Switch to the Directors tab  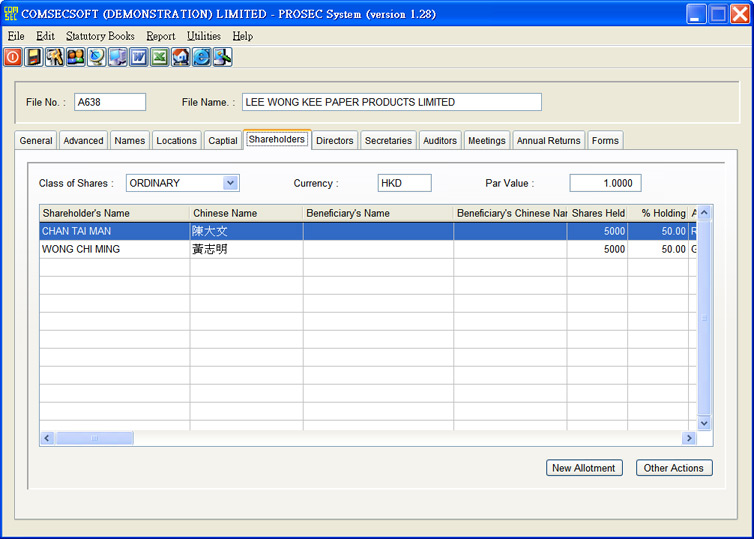tap(334, 141)
